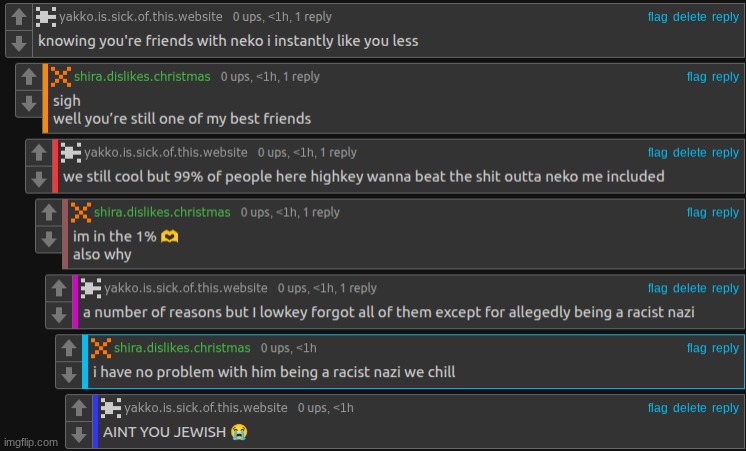
Task: Downvote the "knowing you're friends with neko" comment
Action: click(19, 43)
